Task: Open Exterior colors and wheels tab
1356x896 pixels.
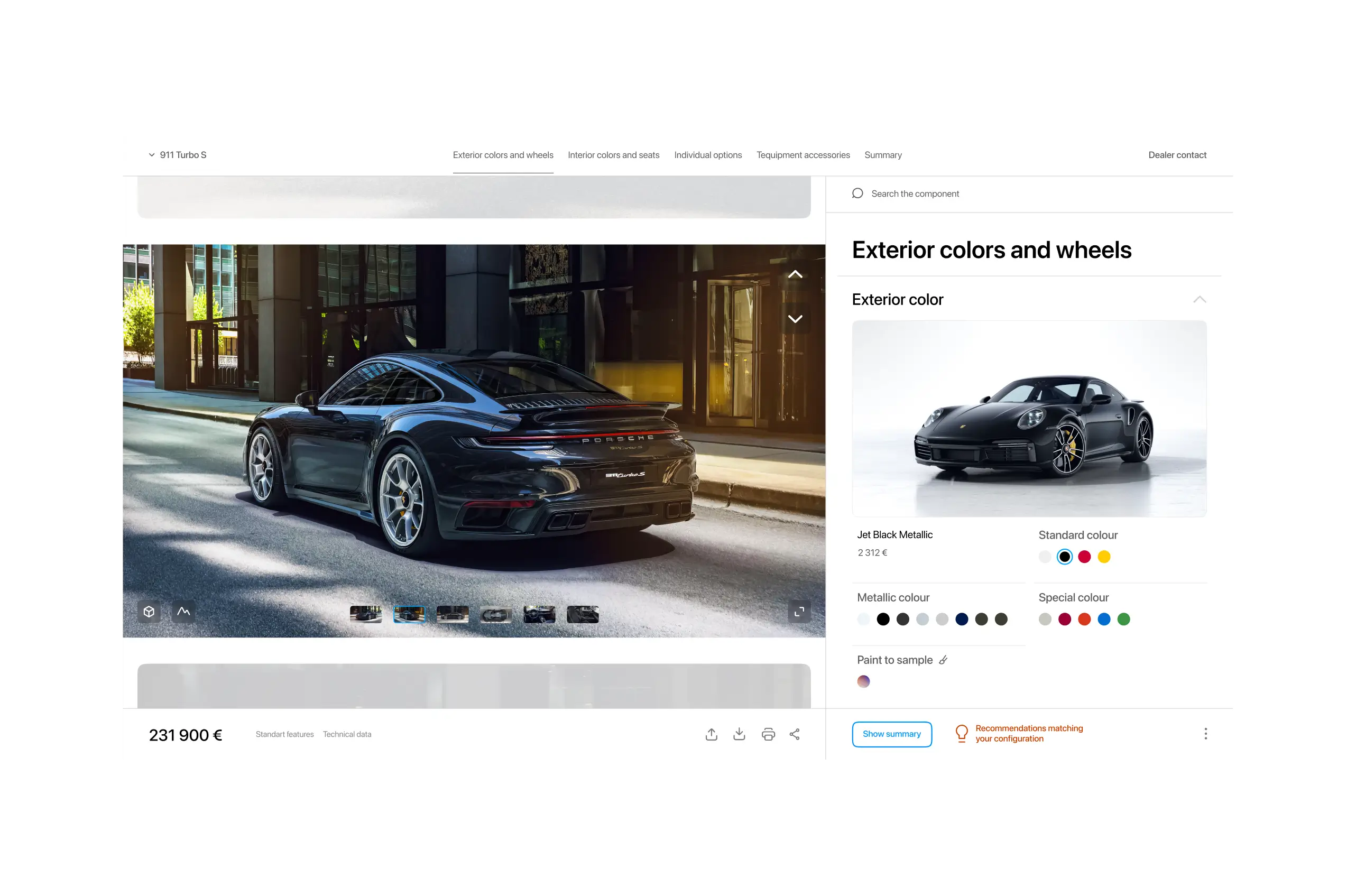Action: [503, 155]
